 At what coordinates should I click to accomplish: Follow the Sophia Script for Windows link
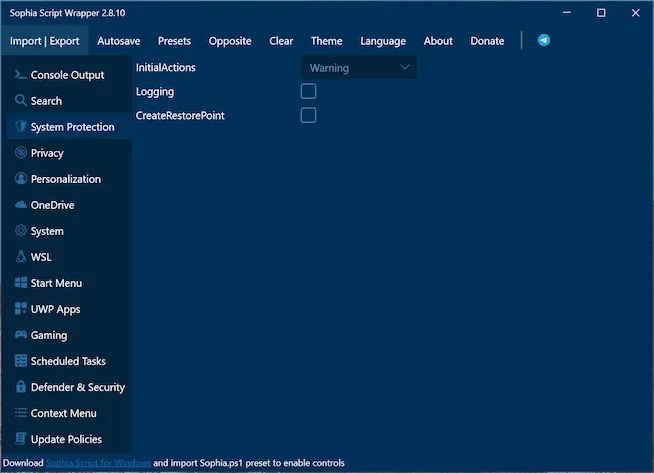tap(98, 463)
